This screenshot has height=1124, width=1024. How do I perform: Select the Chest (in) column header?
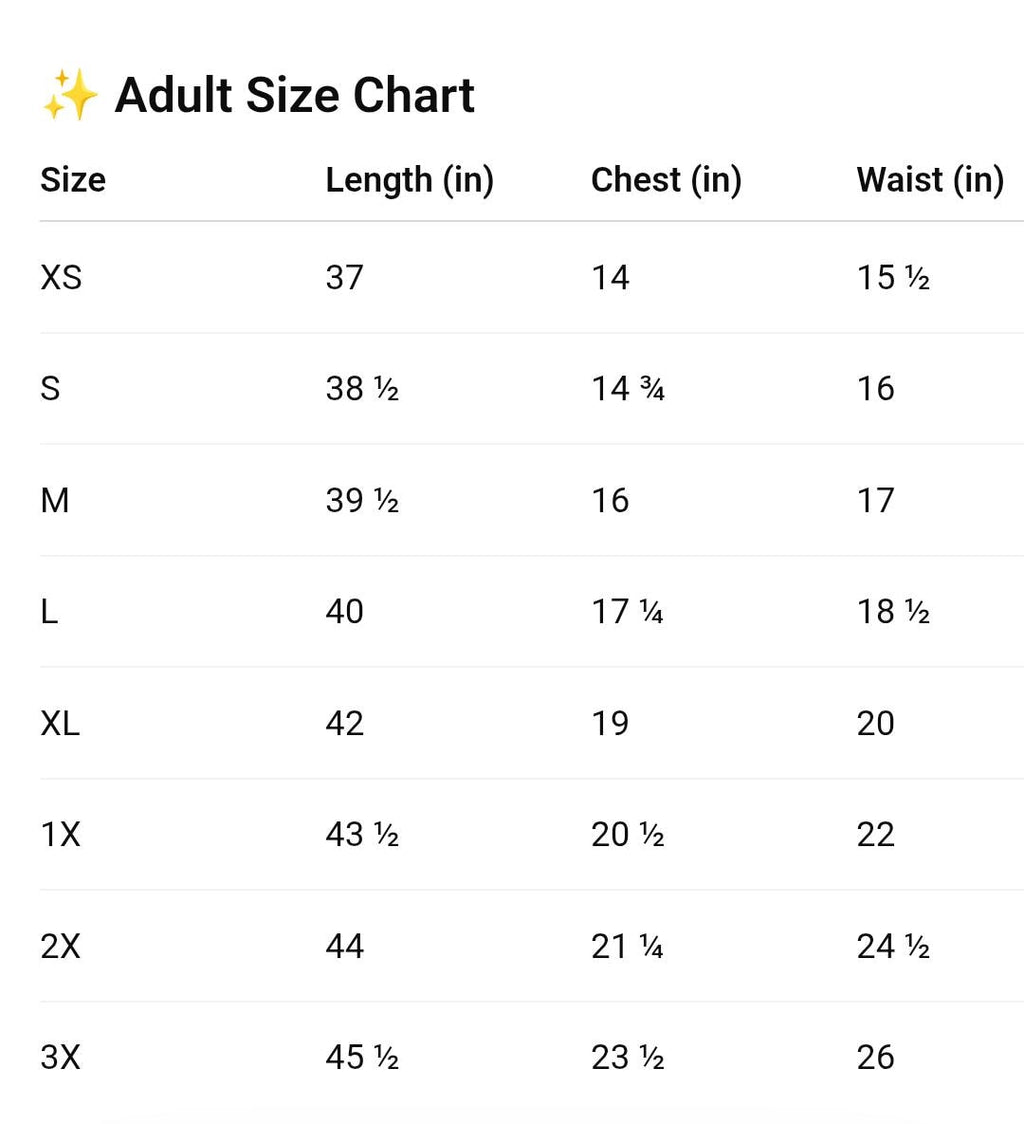(666, 181)
